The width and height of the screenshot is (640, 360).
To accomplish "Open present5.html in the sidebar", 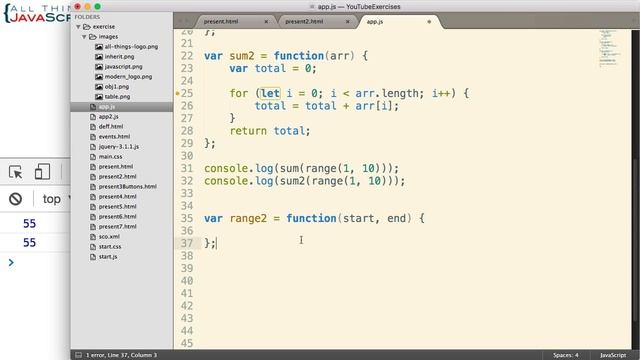I will (117, 207).
